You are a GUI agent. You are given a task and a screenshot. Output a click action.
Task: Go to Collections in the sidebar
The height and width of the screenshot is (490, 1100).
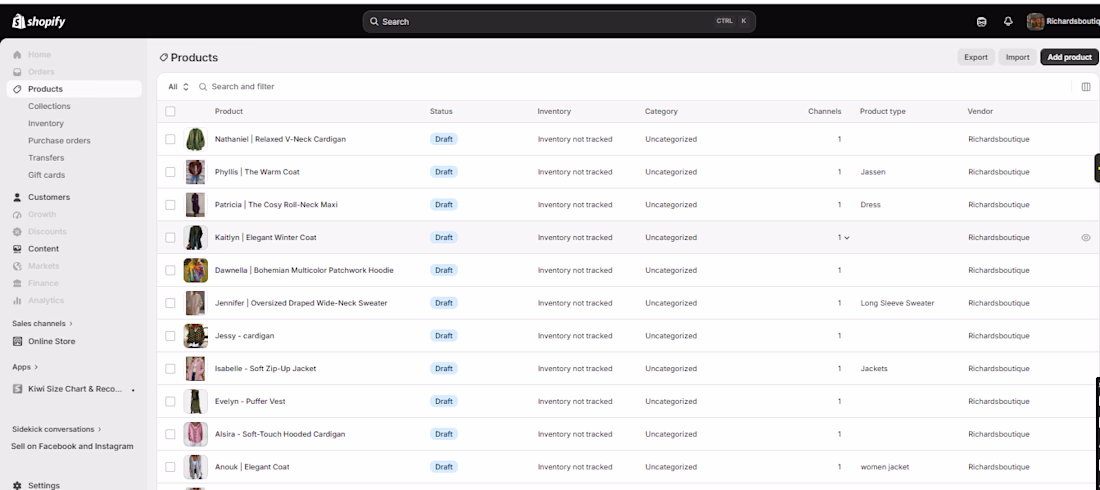[49, 106]
